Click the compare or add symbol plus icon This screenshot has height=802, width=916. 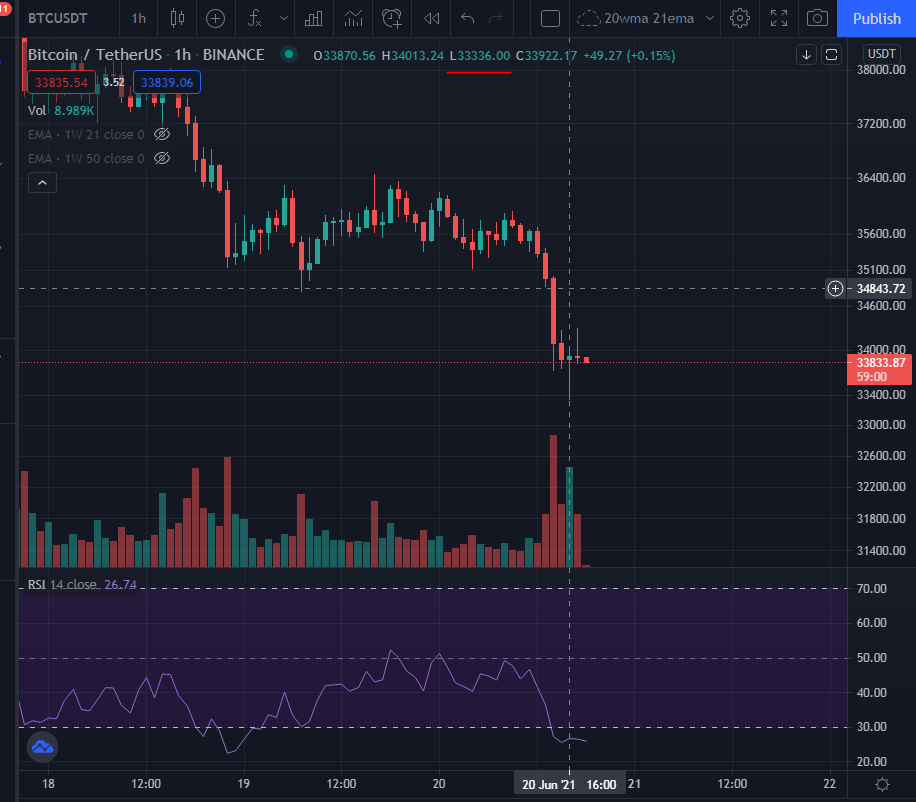(x=216, y=19)
